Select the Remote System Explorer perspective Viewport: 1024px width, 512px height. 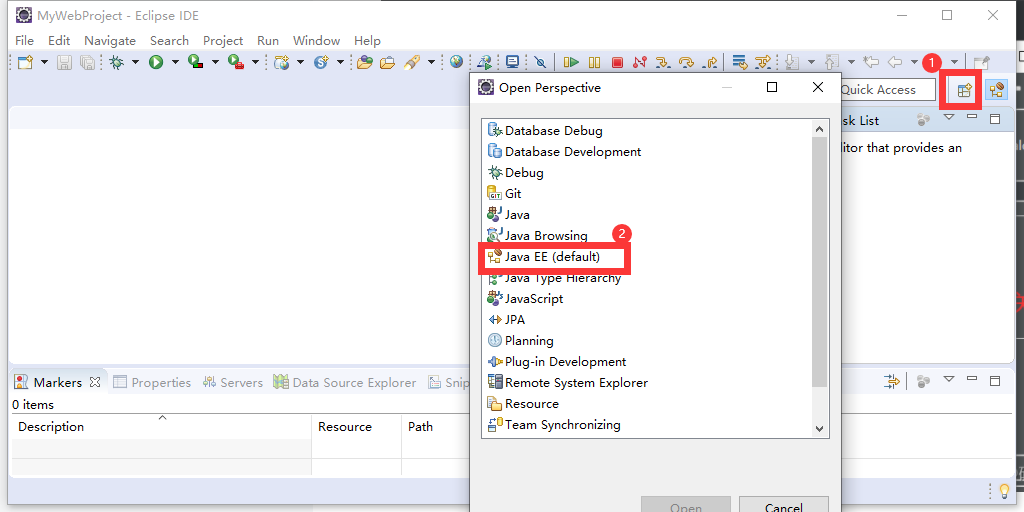pos(568,383)
